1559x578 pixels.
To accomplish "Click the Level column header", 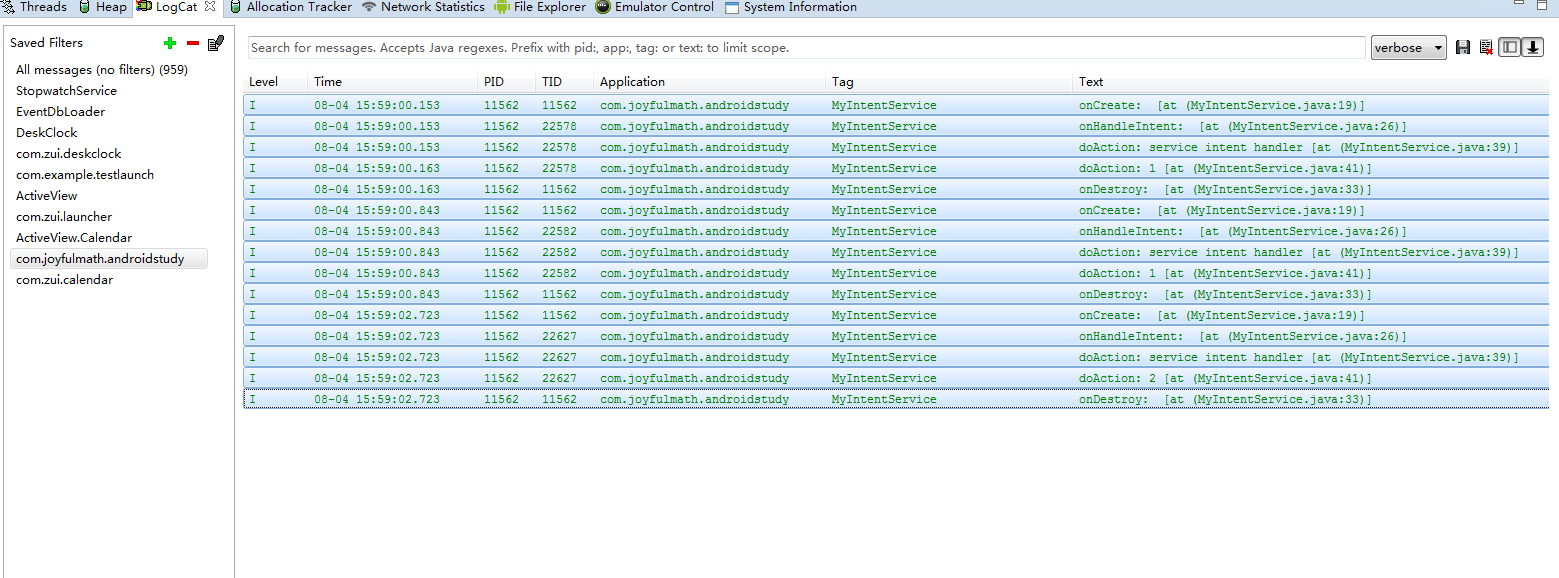I will 276,82.
